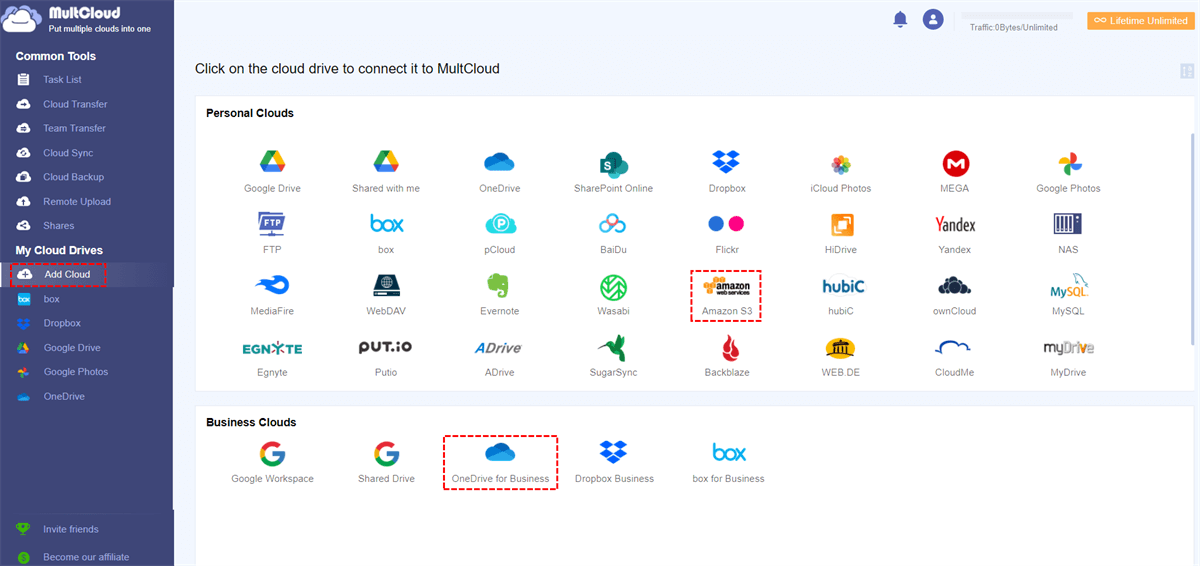Connect Evernote account
Screen dimensions: 1200x566
tap(499, 294)
